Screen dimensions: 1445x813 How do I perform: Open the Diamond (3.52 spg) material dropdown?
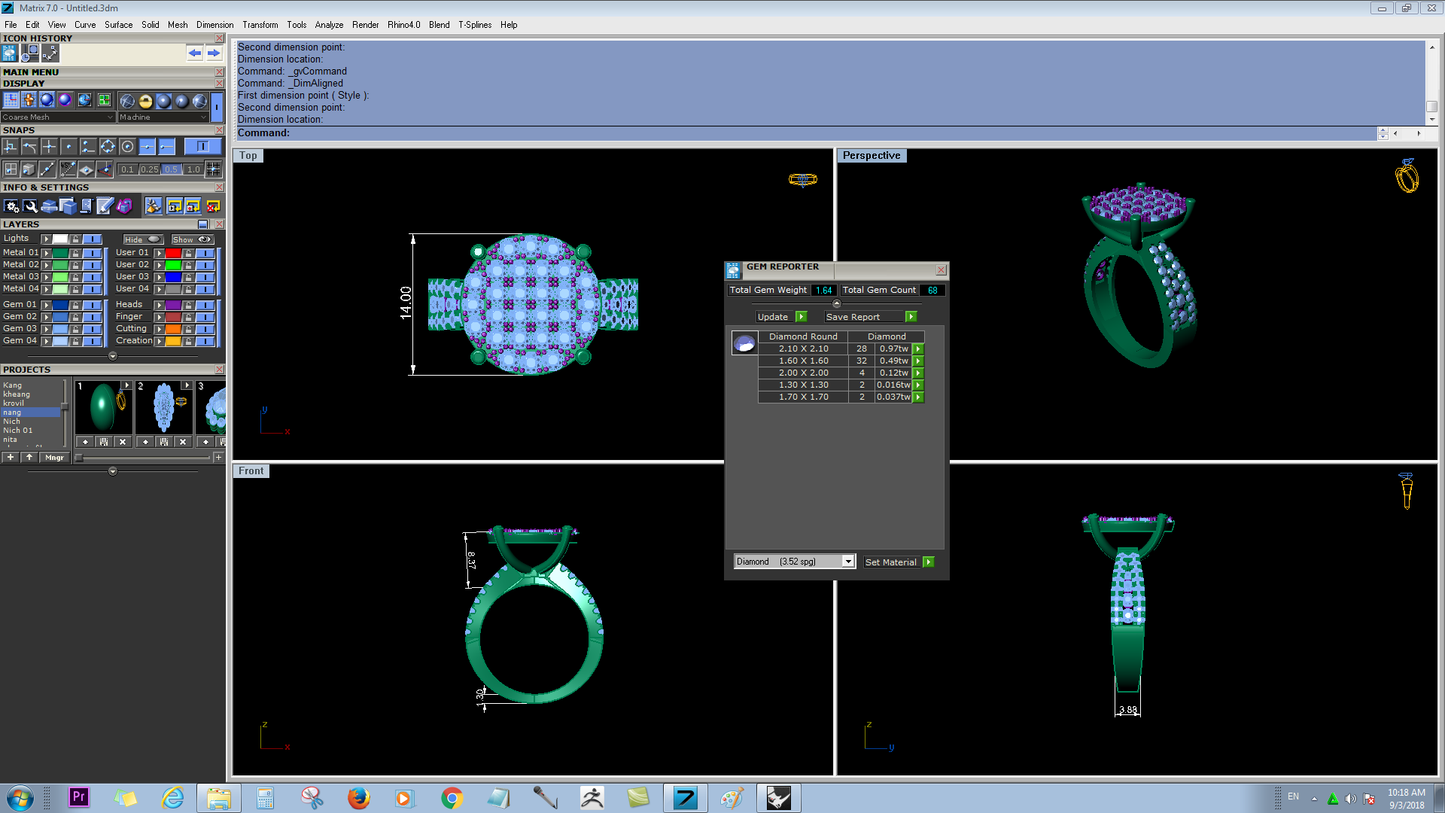[795, 562]
